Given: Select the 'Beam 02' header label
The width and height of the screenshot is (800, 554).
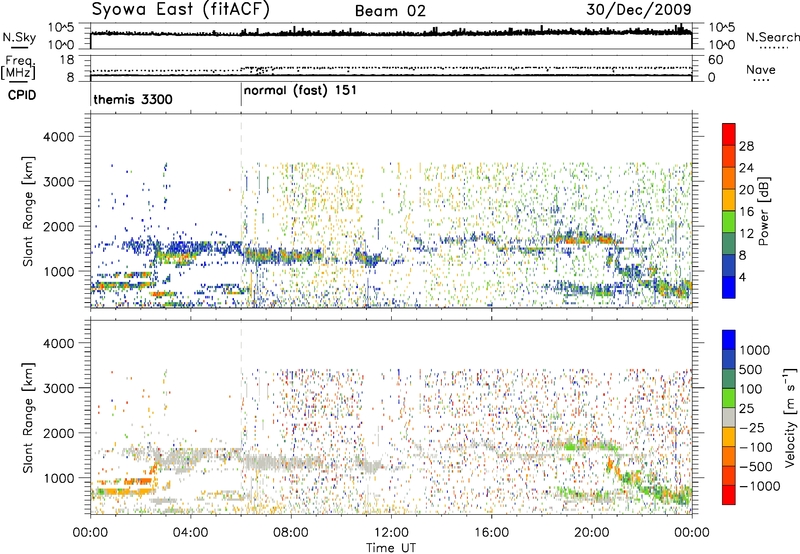Looking at the screenshot, I should point(390,11).
